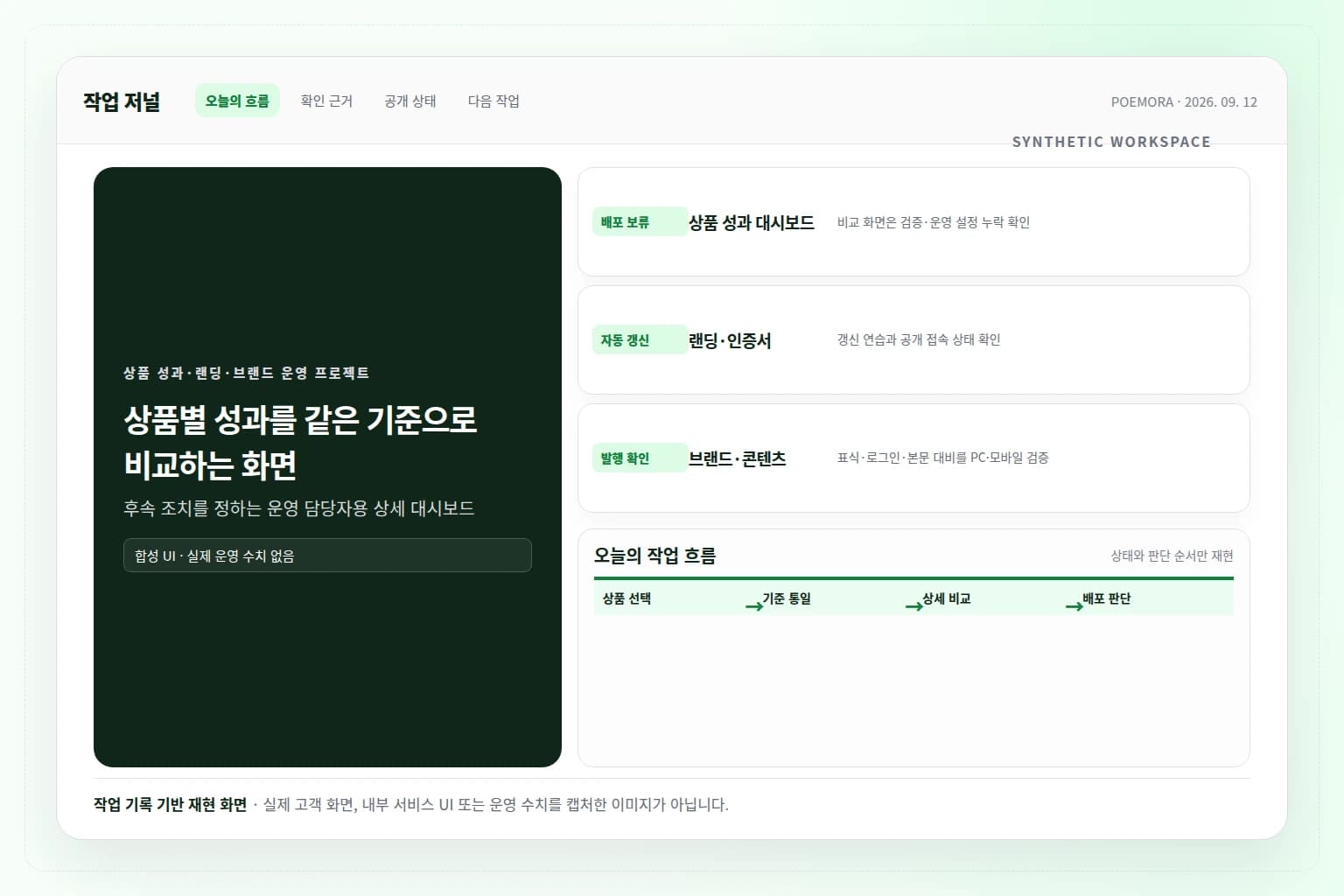
Task: Click the POEMORA · 2026. 09. 12 label
Action: [x=1184, y=101]
